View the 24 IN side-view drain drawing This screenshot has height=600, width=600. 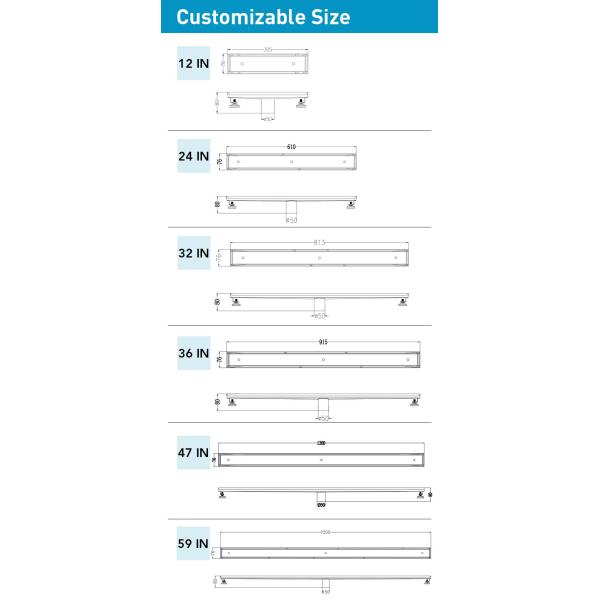[x=291, y=204]
